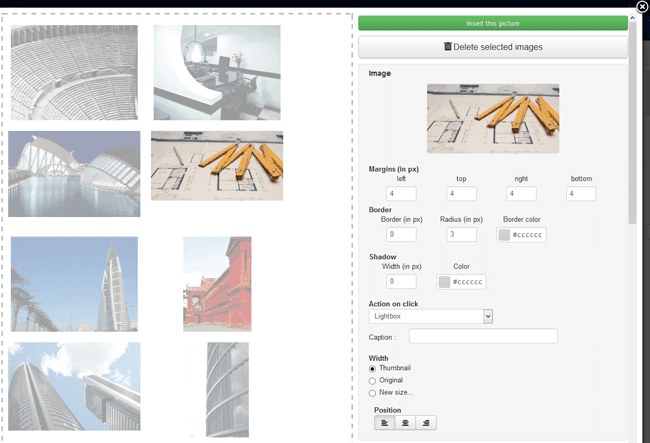Click the left margin input field

tap(402, 193)
